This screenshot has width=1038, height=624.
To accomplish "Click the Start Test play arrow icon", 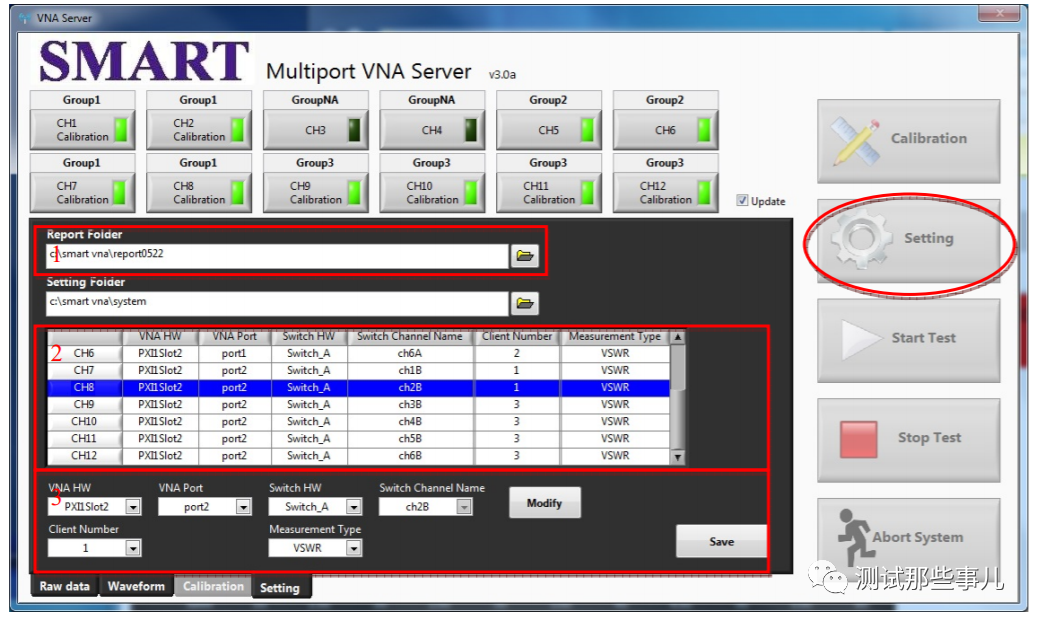I will tap(861, 339).
